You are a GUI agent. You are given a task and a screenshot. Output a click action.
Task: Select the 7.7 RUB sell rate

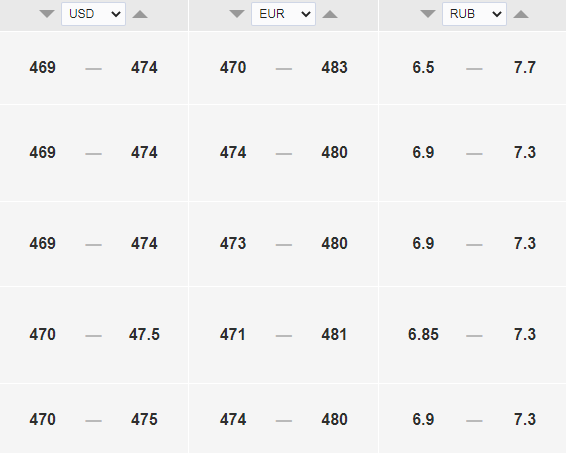[525, 67]
